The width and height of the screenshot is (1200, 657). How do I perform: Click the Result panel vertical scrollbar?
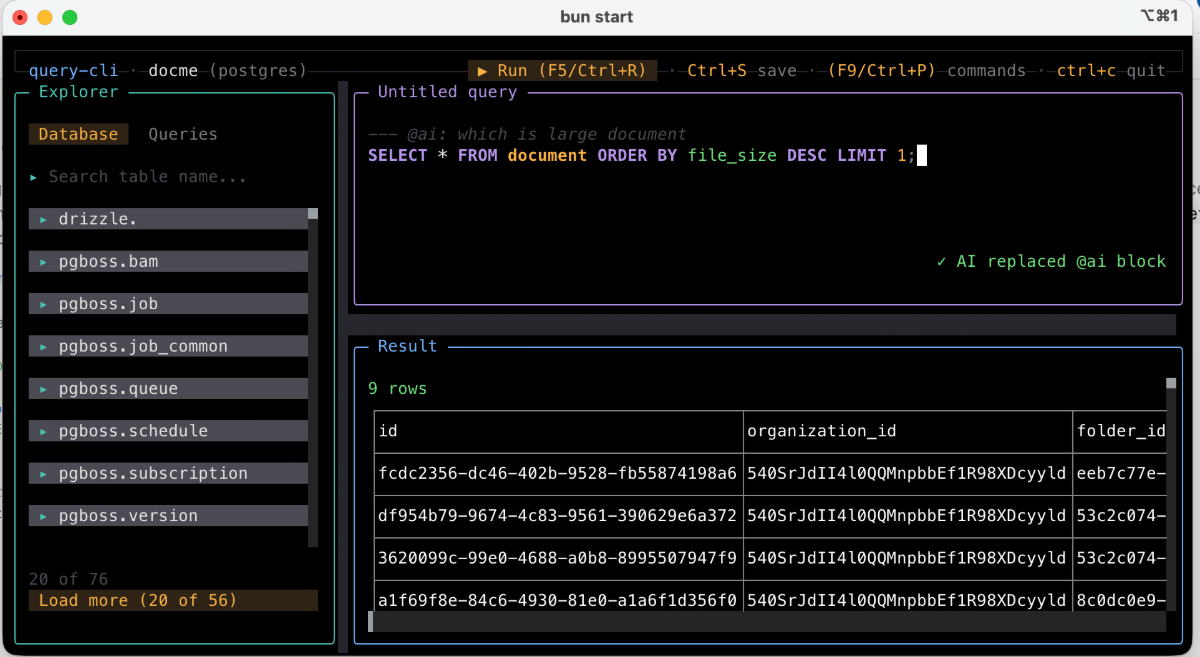pos(1171,494)
